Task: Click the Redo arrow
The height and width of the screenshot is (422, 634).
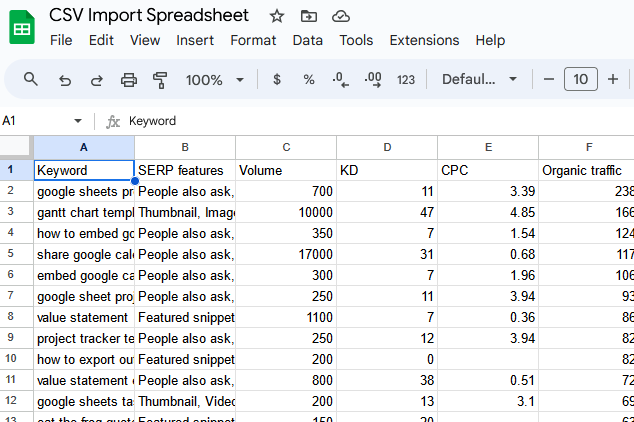Action: (x=97, y=80)
